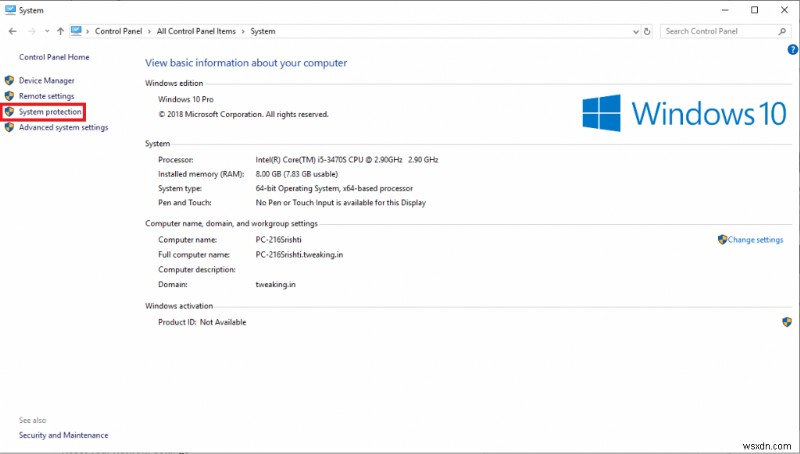Maximize the System window
This screenshot has width=800, height=454.
(755, 10)
